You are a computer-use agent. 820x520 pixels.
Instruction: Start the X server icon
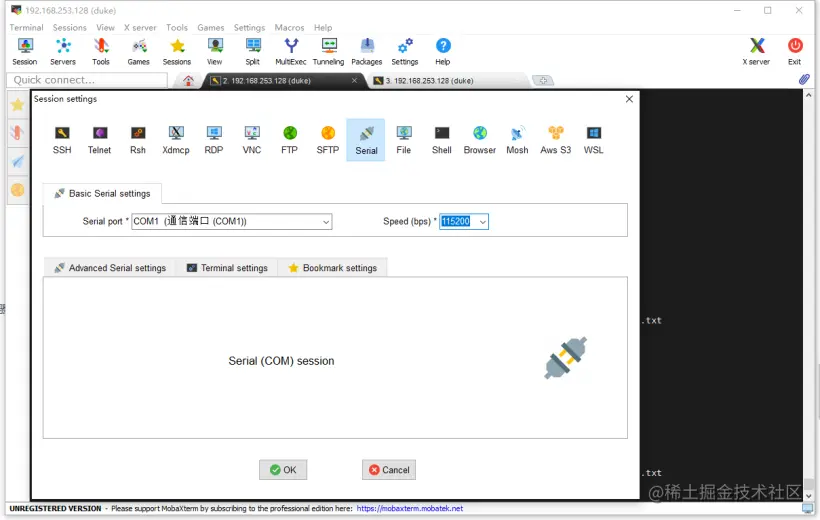tap(756, 52)
